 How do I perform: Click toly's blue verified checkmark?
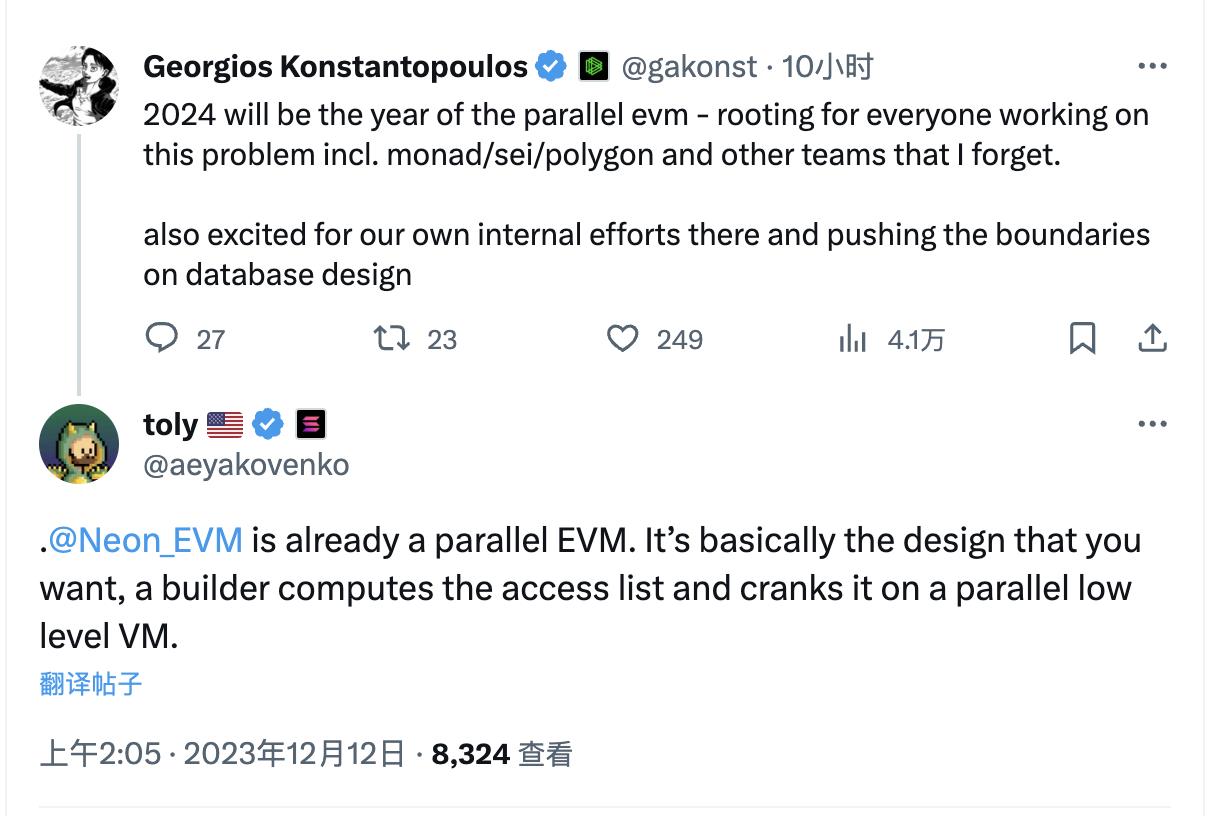tap(267, 425)
